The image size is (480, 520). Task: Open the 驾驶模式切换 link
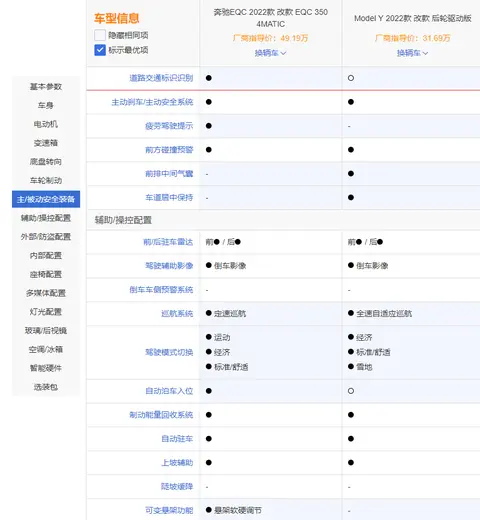coord(169,352)
